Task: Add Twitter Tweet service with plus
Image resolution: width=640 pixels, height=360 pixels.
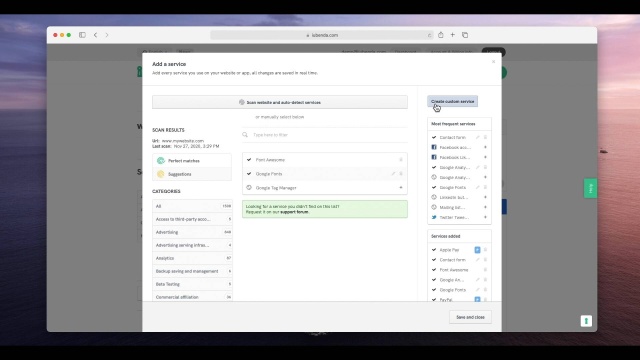Action: pos(485,217)
